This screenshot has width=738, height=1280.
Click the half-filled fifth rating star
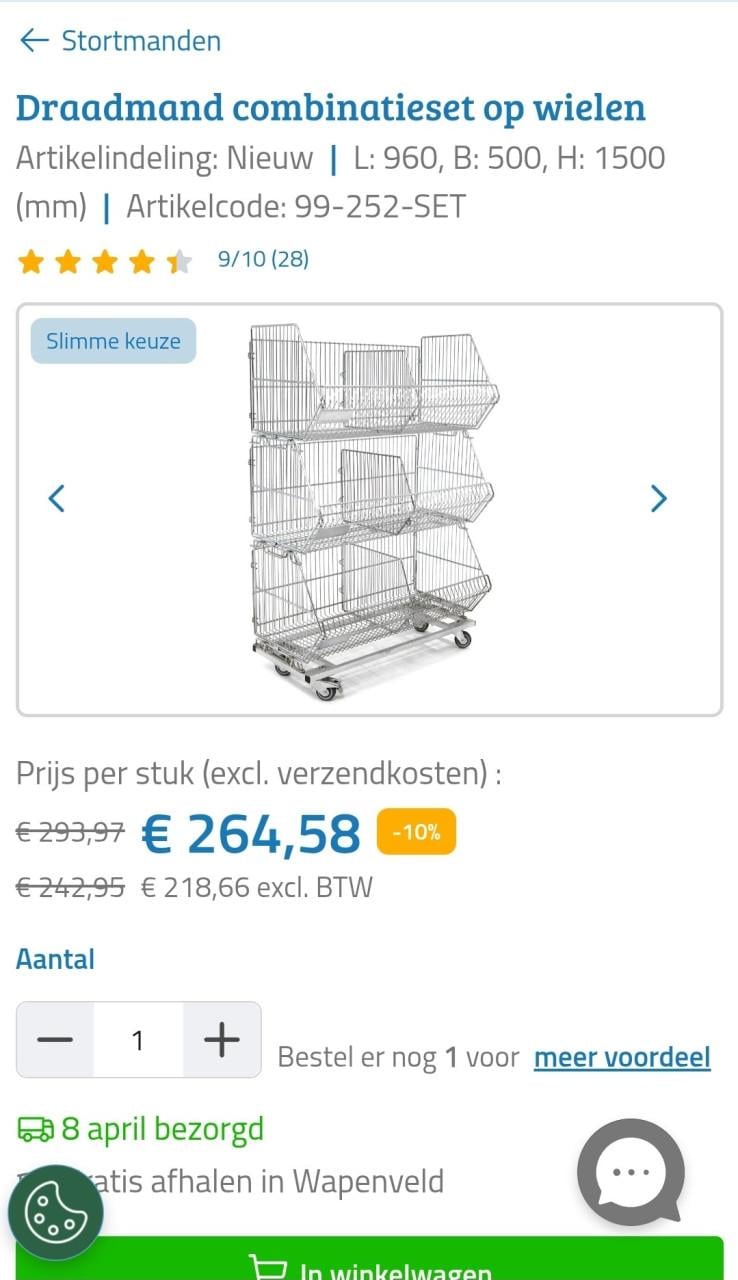pos(176,260)
